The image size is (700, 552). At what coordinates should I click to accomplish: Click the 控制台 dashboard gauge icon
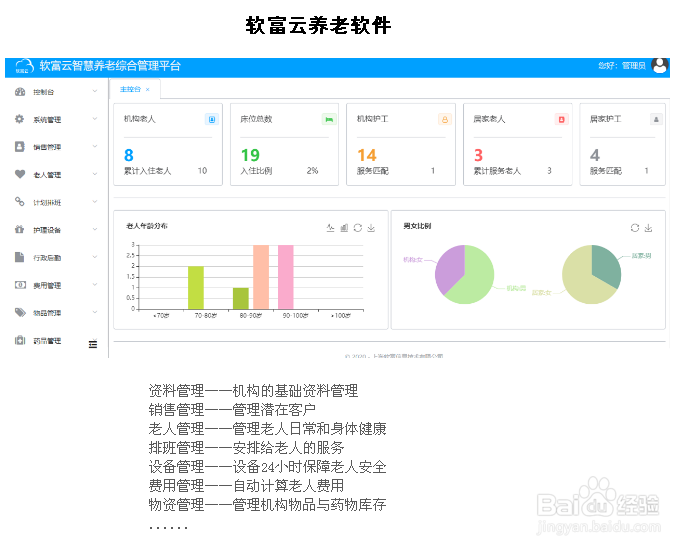(20, 92)
